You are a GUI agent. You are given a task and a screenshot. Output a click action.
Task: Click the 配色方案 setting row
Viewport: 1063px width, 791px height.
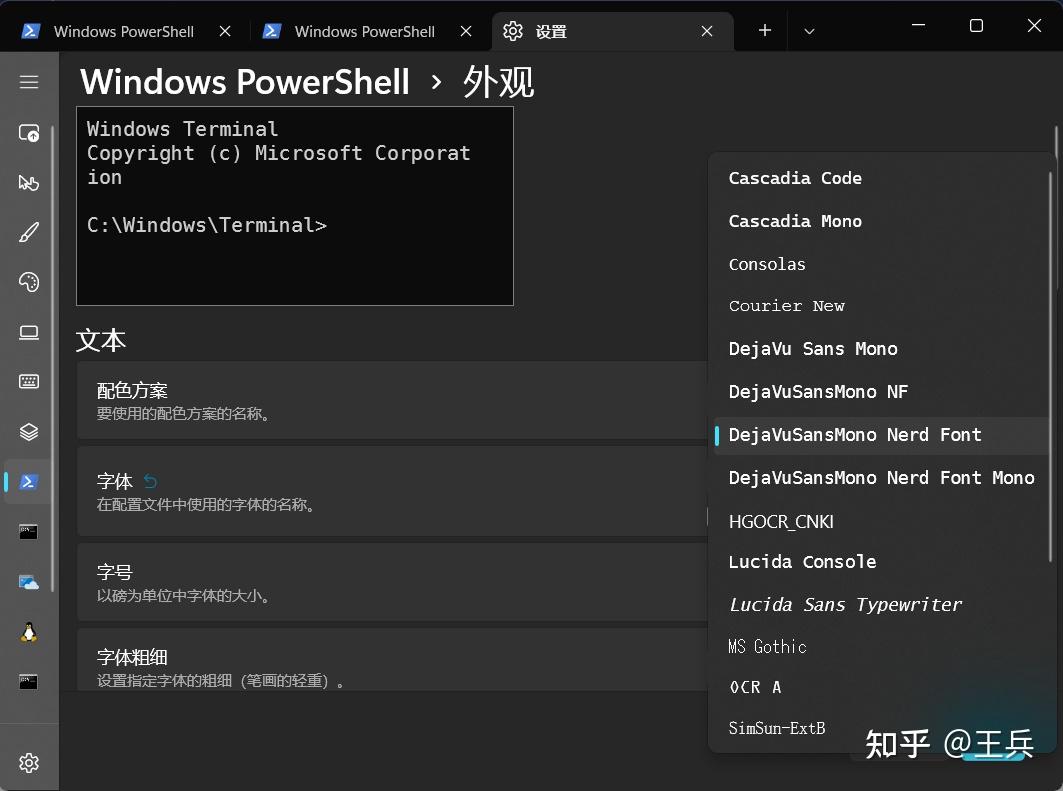pos(393,400)
